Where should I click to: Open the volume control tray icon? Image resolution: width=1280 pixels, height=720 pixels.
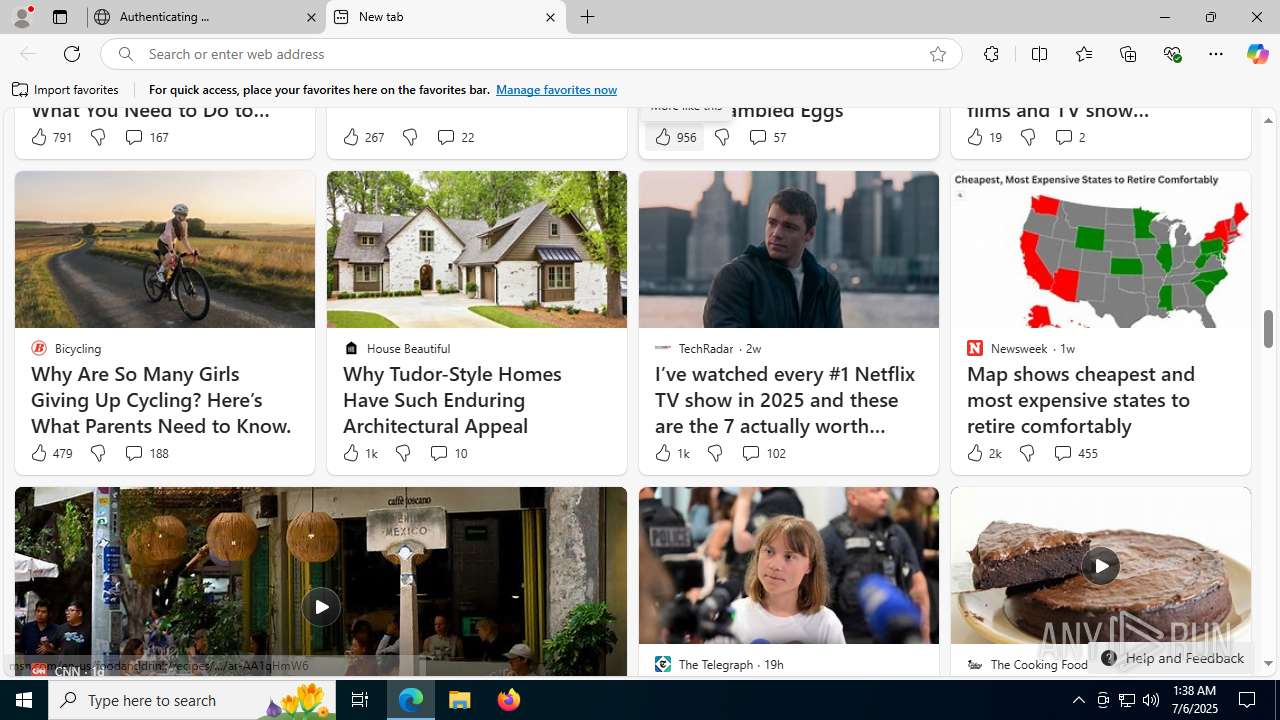[1151, 700]
